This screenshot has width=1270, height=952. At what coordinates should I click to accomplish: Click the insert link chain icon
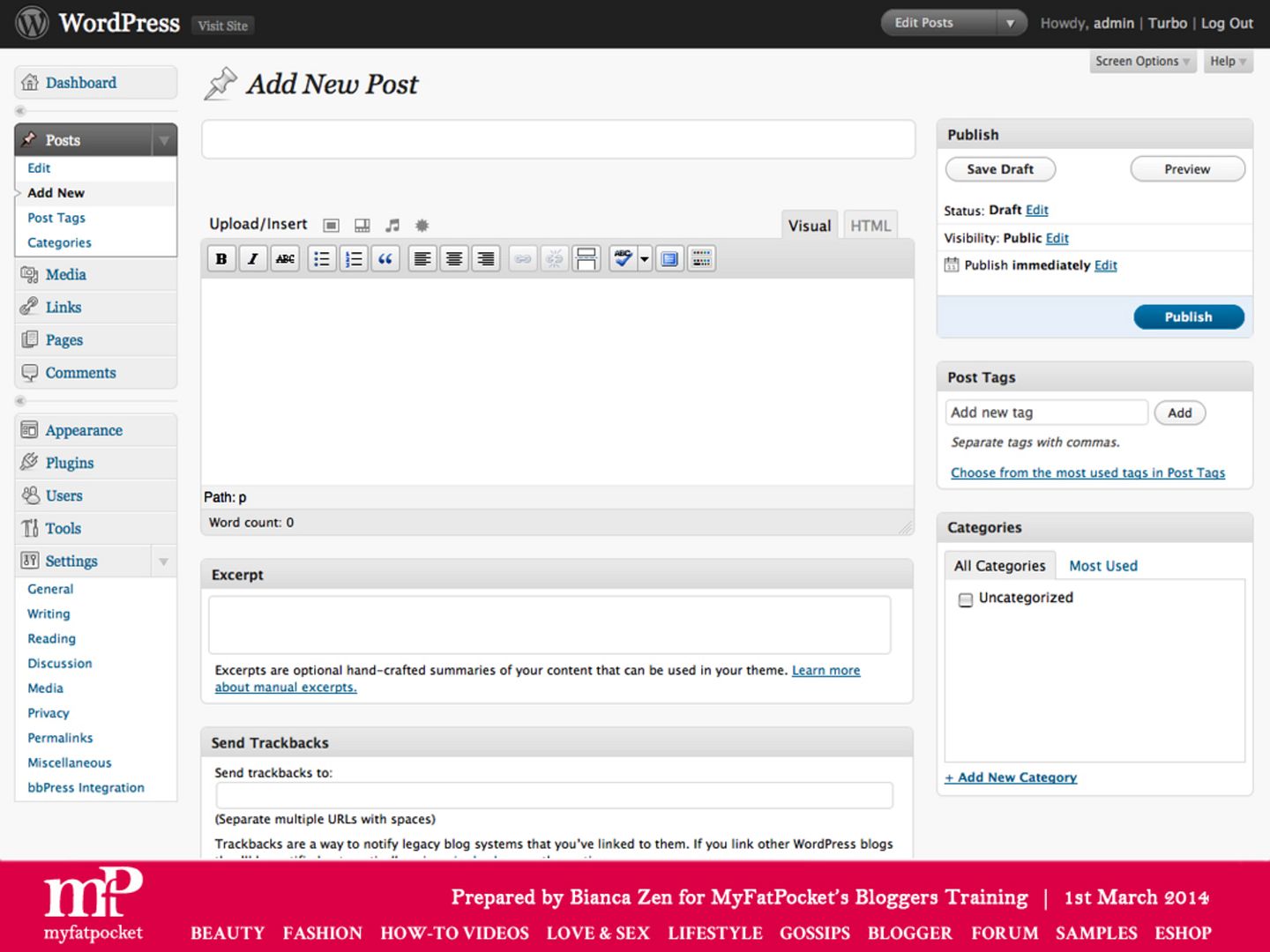point(523,259)
